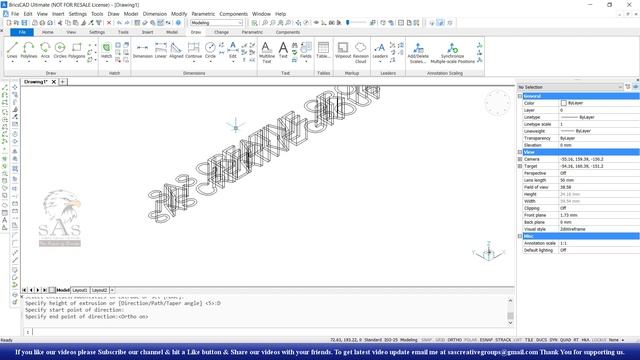This screenshot has height=360, width=640.
Task: Toggle QUAD in status bar
Action: (x=565, y=340)
